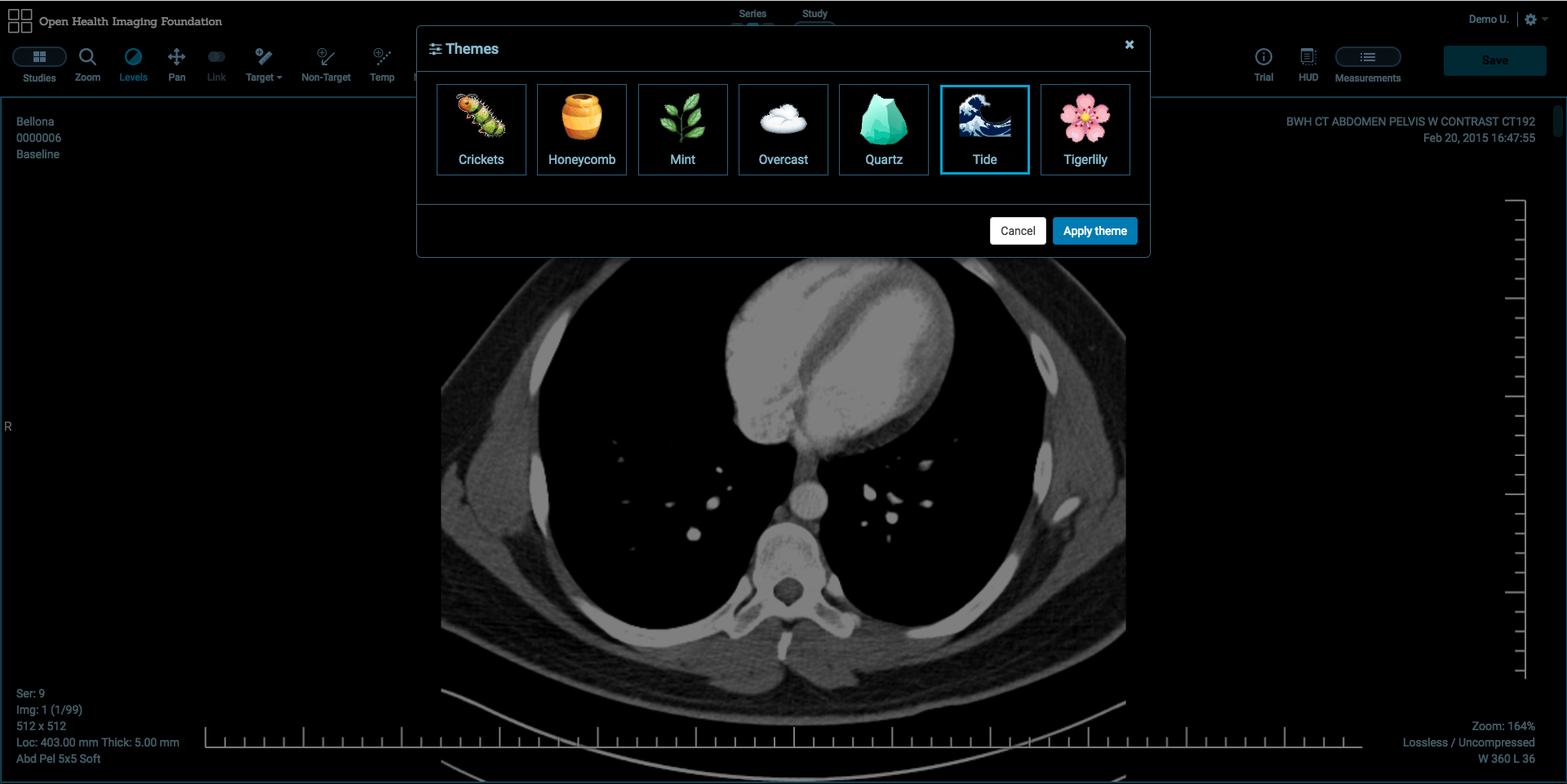The height and width of the screenshot is (784, 1567).
Task: Activate the Levels tool
Action: pyautogui.click(x=133, y=64)
